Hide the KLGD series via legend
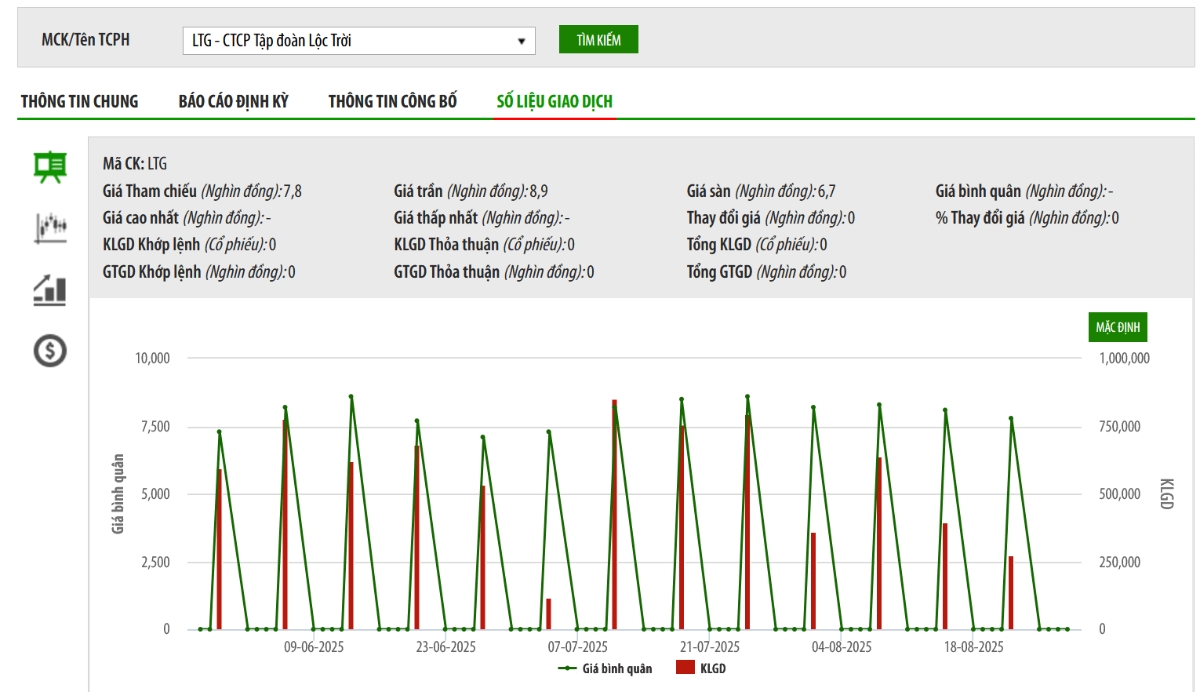The width and height of the screenshot is (1200, 692). 699,668
